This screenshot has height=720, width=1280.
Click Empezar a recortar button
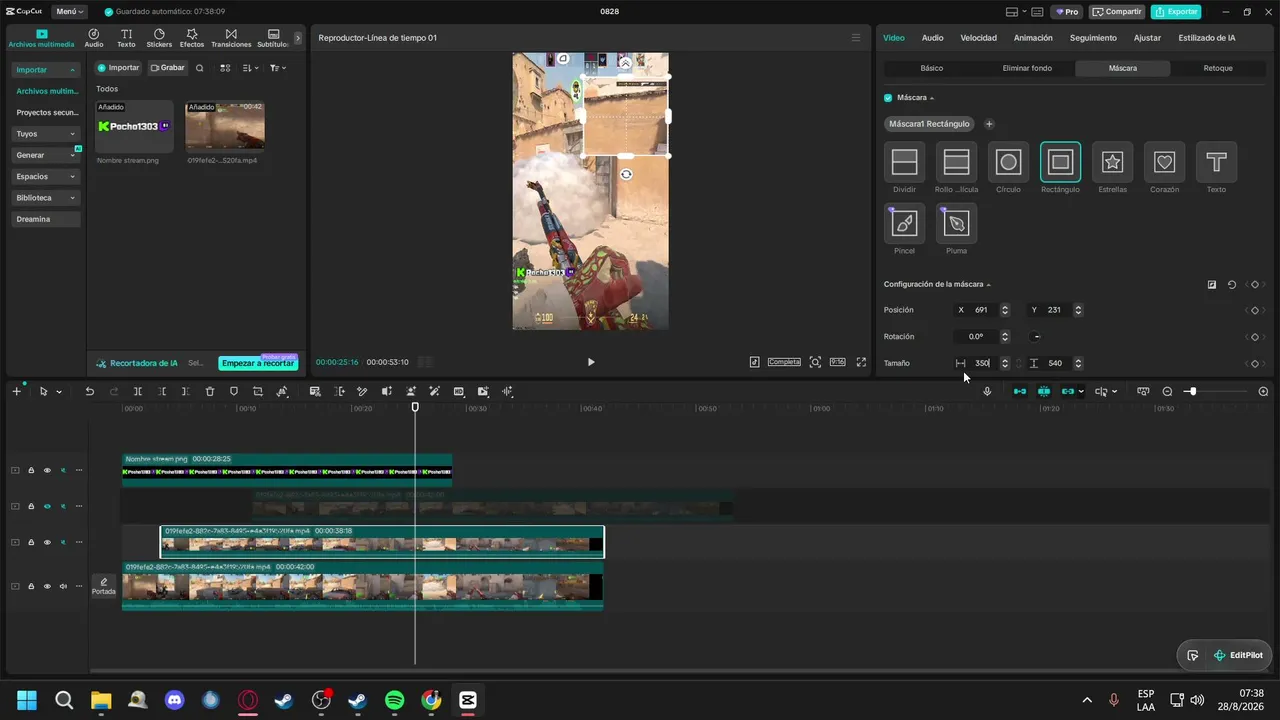tap(258, 363)
